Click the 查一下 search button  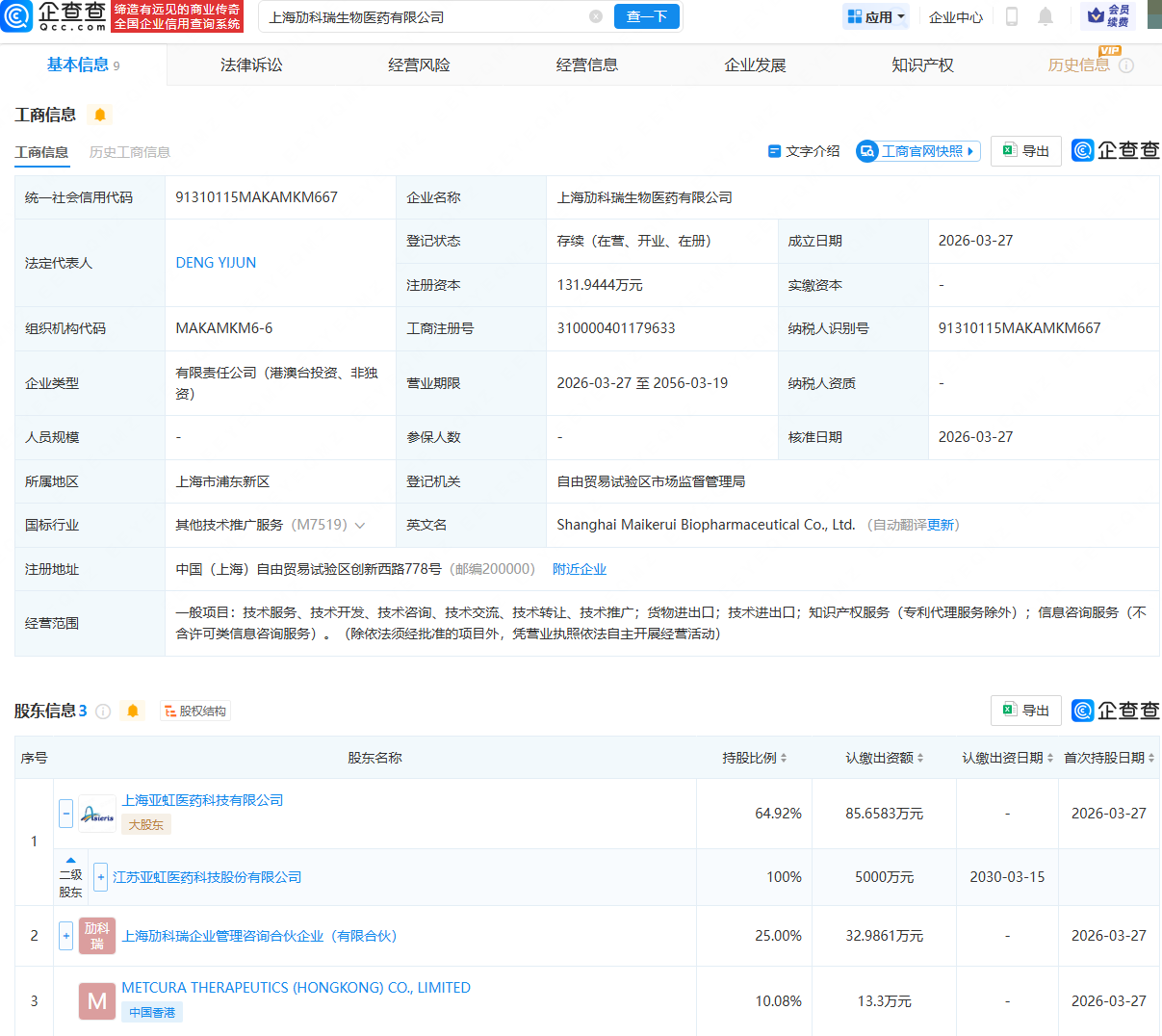pos(647,16)
